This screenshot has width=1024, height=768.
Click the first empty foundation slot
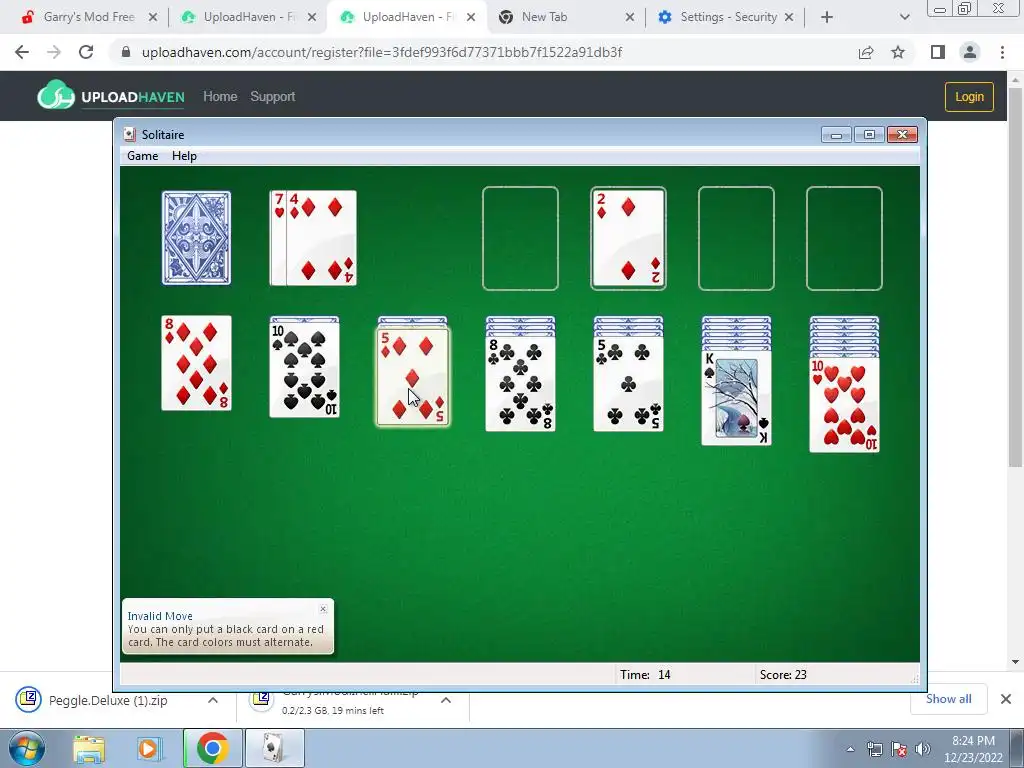pyautogui.click(x=520, y=238)
